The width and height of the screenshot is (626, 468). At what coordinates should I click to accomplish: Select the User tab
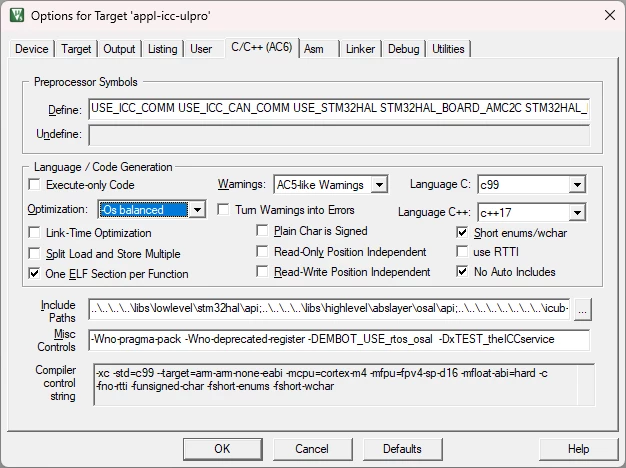[201, 49]
